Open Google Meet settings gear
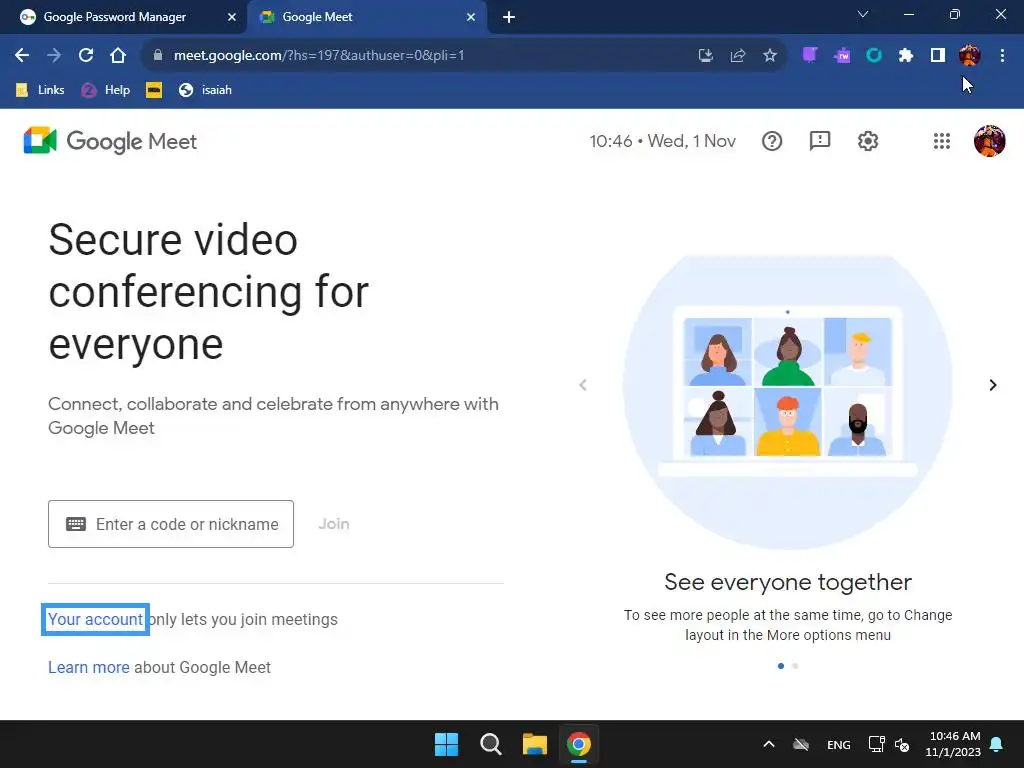This screenshot has height=768, width=1024. (868, 141)
